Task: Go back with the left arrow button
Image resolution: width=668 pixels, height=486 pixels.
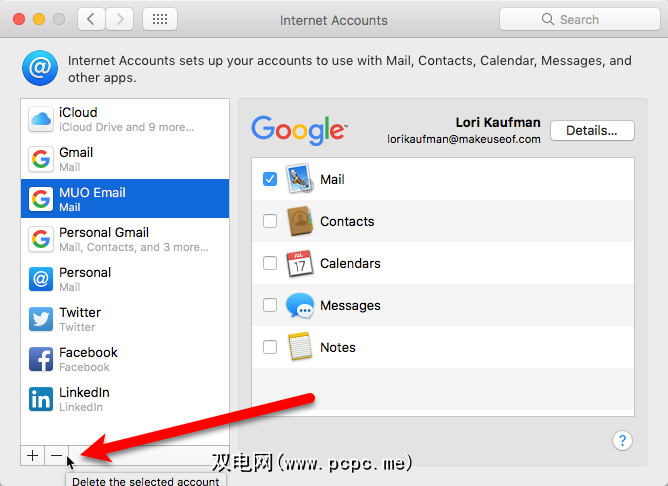Action: click(x=91, y=19)
